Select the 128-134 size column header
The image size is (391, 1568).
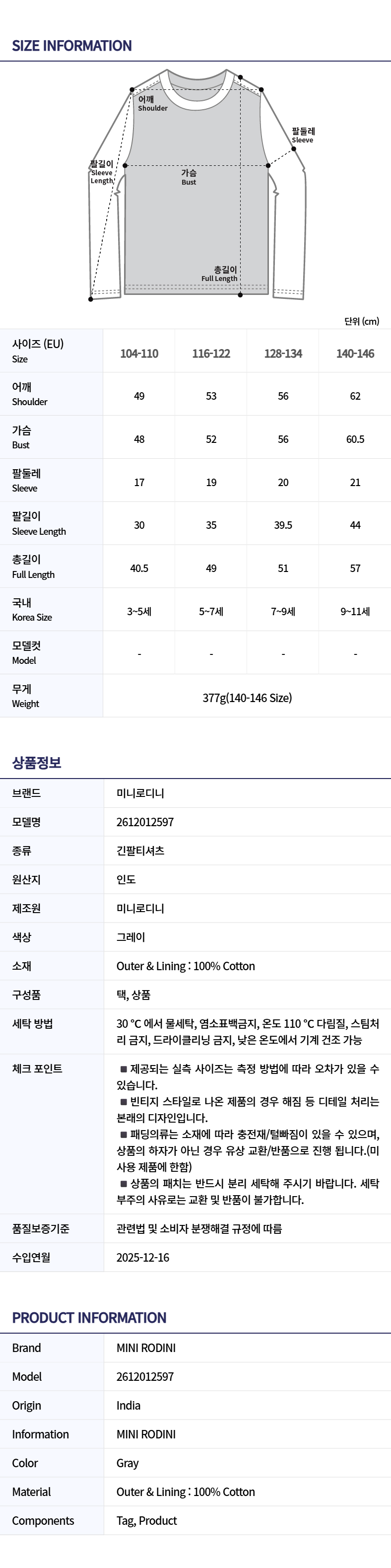(x=283, y=354)
